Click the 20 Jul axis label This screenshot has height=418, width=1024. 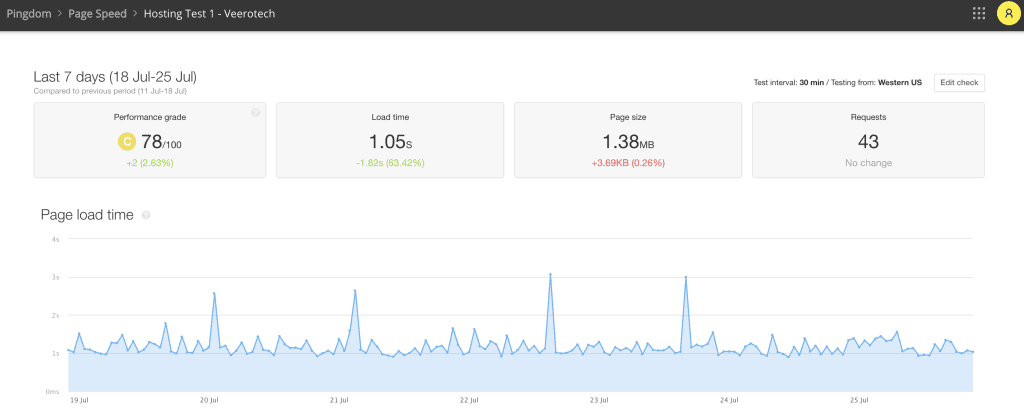coord(209,399)
